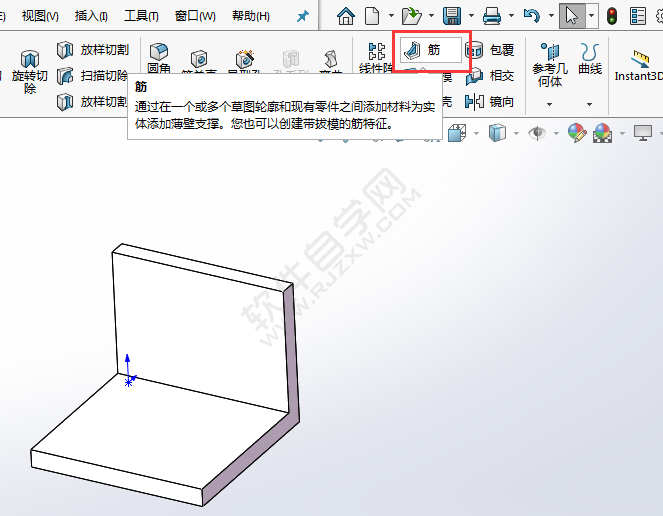Viewport: 663px width, 516px height.
Task: Expand dropdown arrow beside Undo icon
Action: tap(551, 16)
